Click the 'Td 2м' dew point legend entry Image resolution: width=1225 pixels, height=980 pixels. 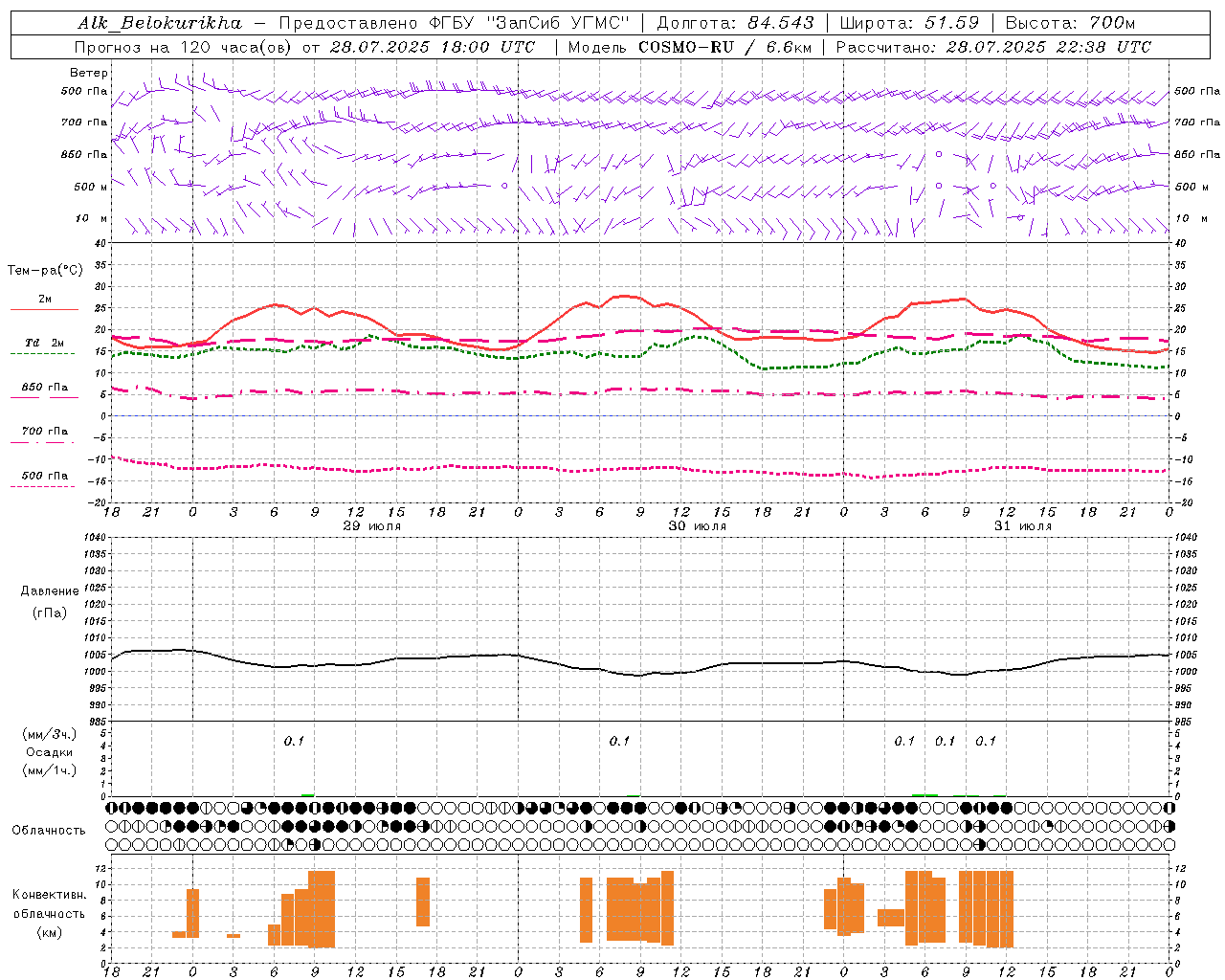[x=45, y=343]
